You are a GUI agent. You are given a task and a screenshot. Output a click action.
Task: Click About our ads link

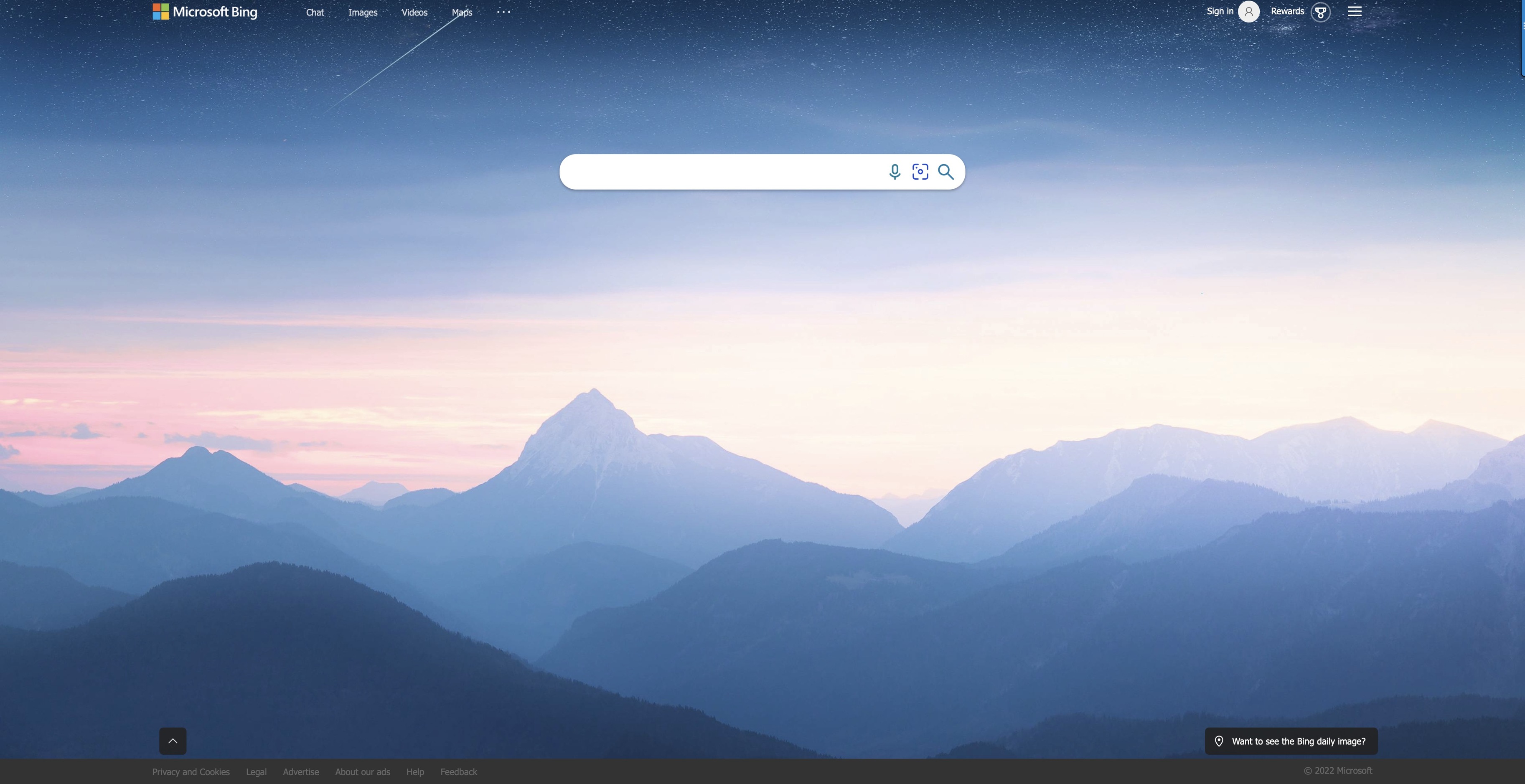tap(362, 771)
